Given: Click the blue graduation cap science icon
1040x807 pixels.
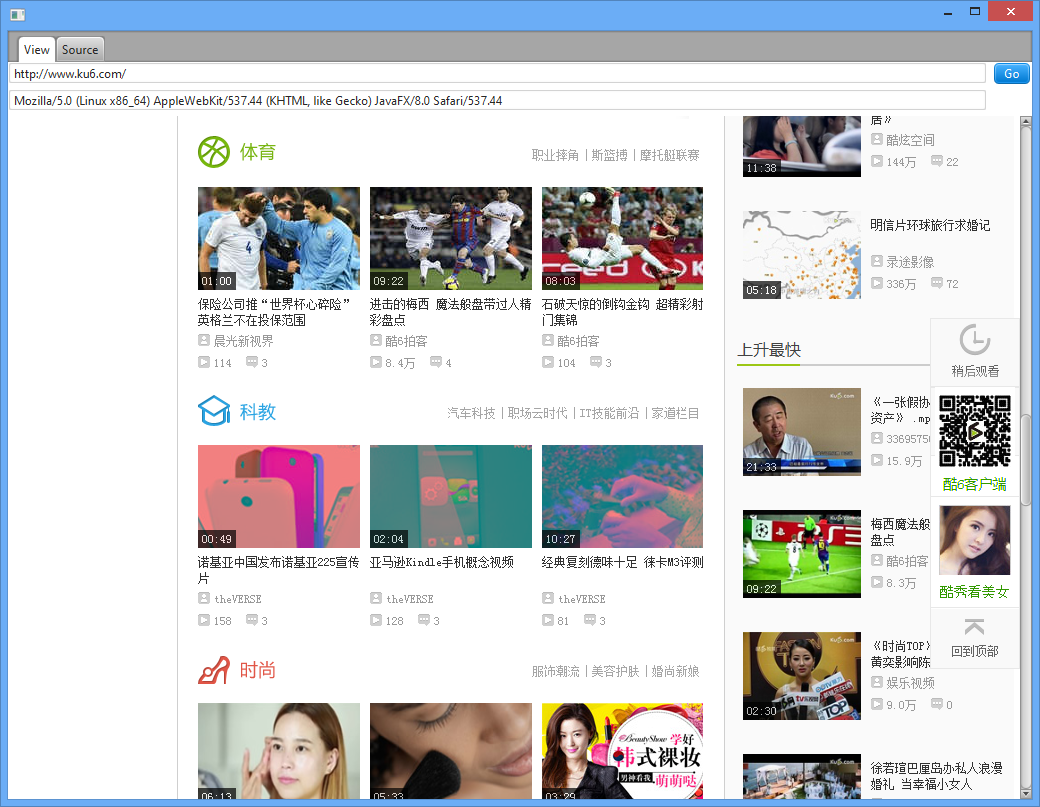Looking at the screenshot, I should coord(214,411).
